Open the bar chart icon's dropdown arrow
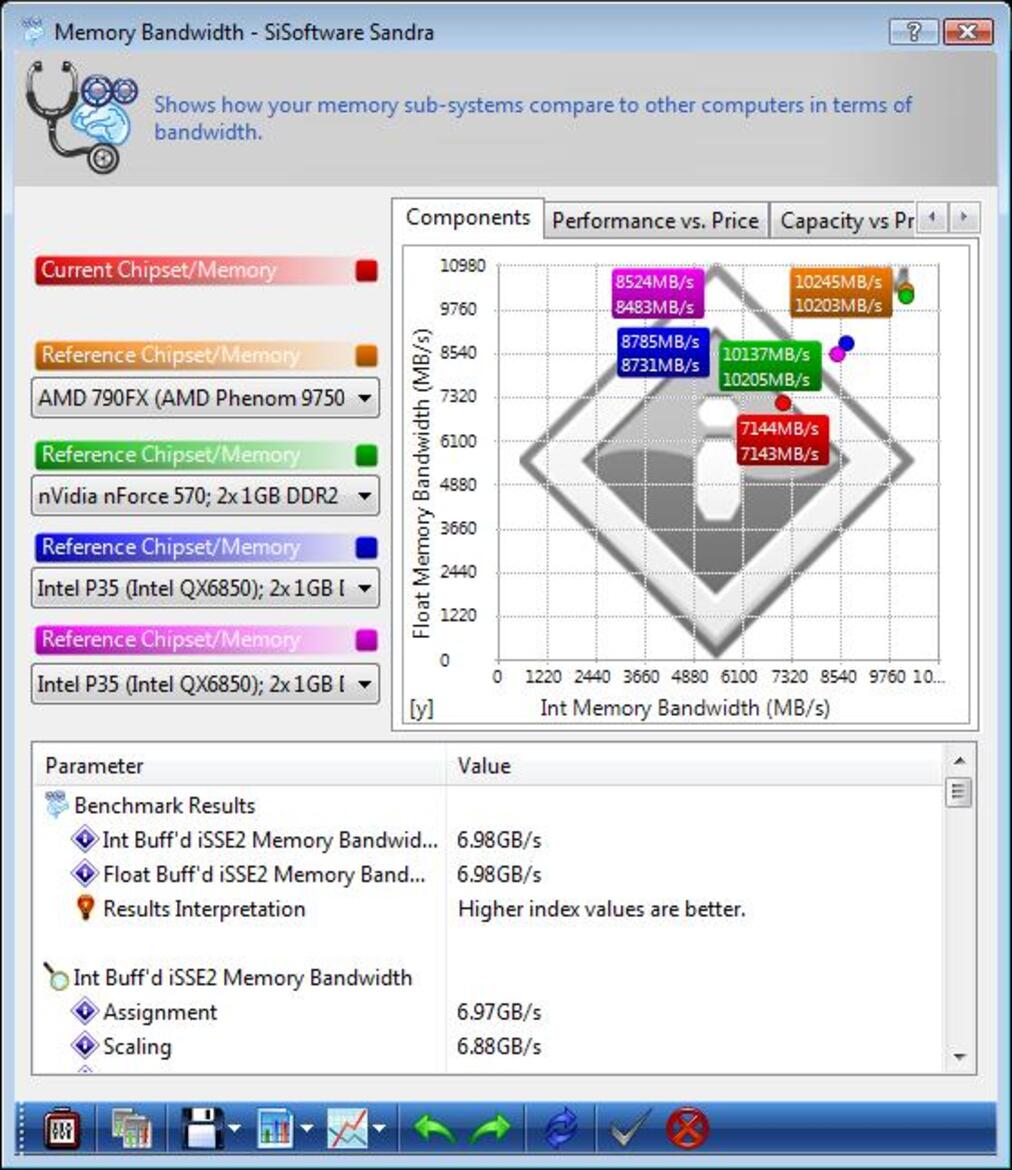This screenshot has height=1170, width=1012. coord(307,1128)
